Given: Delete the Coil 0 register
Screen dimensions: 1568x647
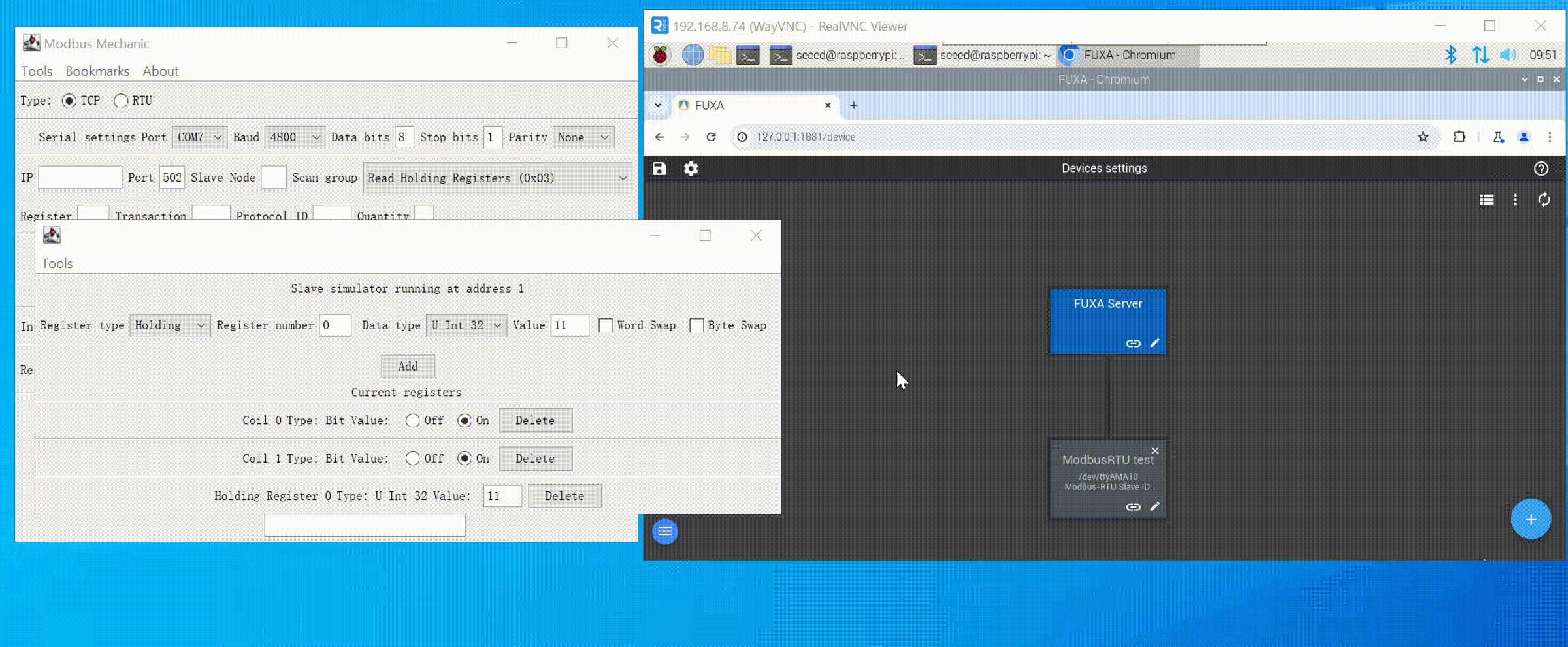Looking at the screenshot, I should click(x=536, y=421).
